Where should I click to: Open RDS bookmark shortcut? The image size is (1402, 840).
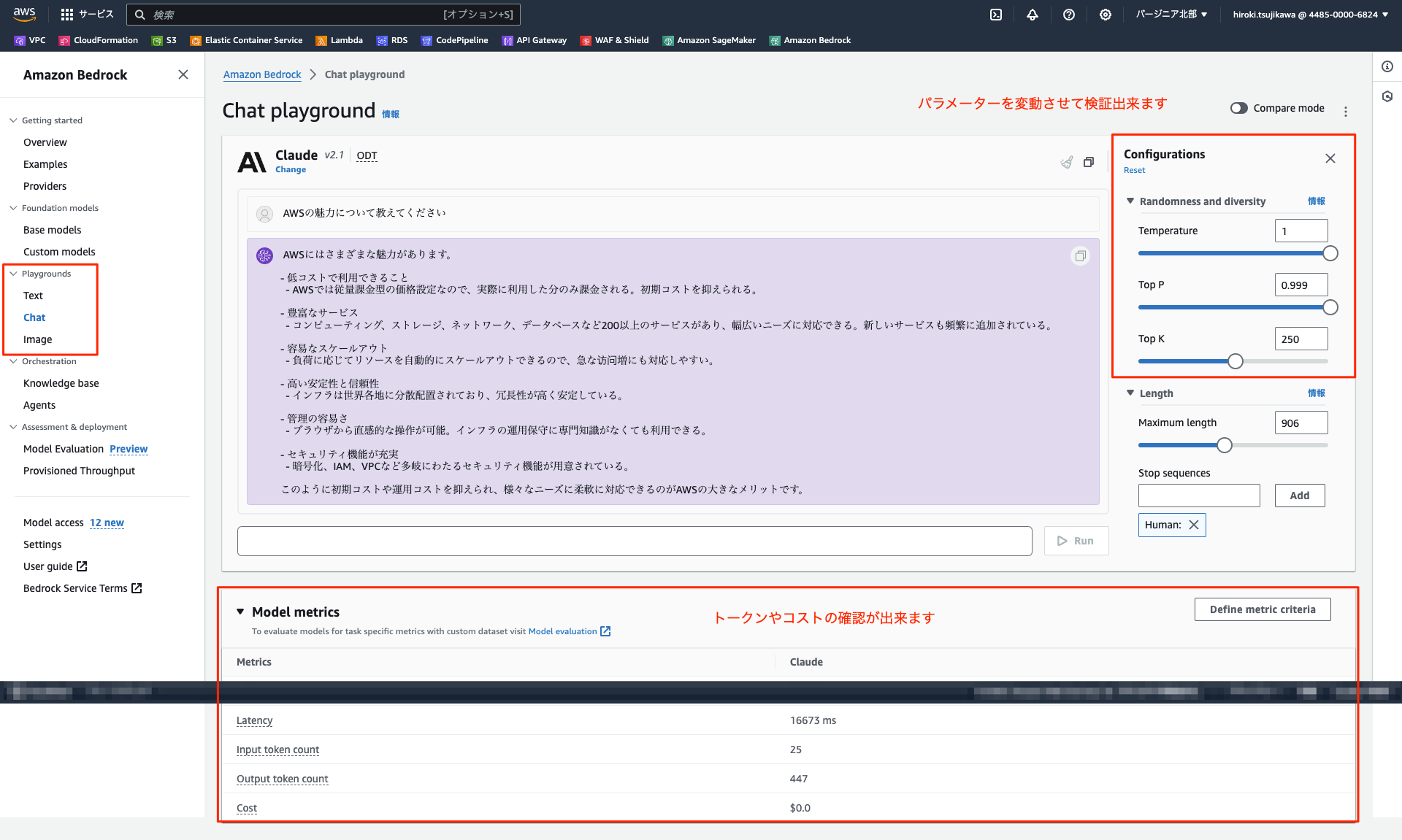392,40
